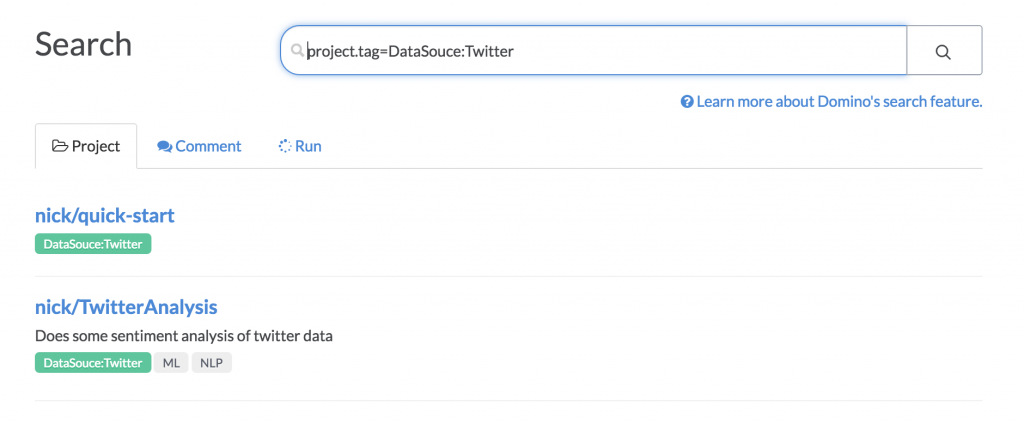Click the folder icon on Project tab
The width and height of the screenshot is (1024, 423).
[x=59, y=146]
